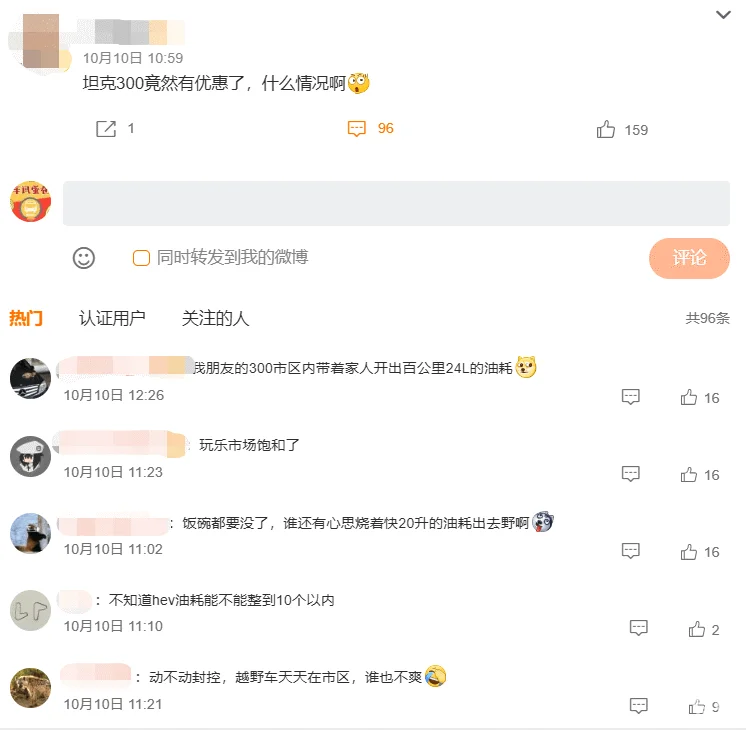Expand the post options chevron
Screen dimensions: 746x730
pyautogui.click(x=723, y=15)
